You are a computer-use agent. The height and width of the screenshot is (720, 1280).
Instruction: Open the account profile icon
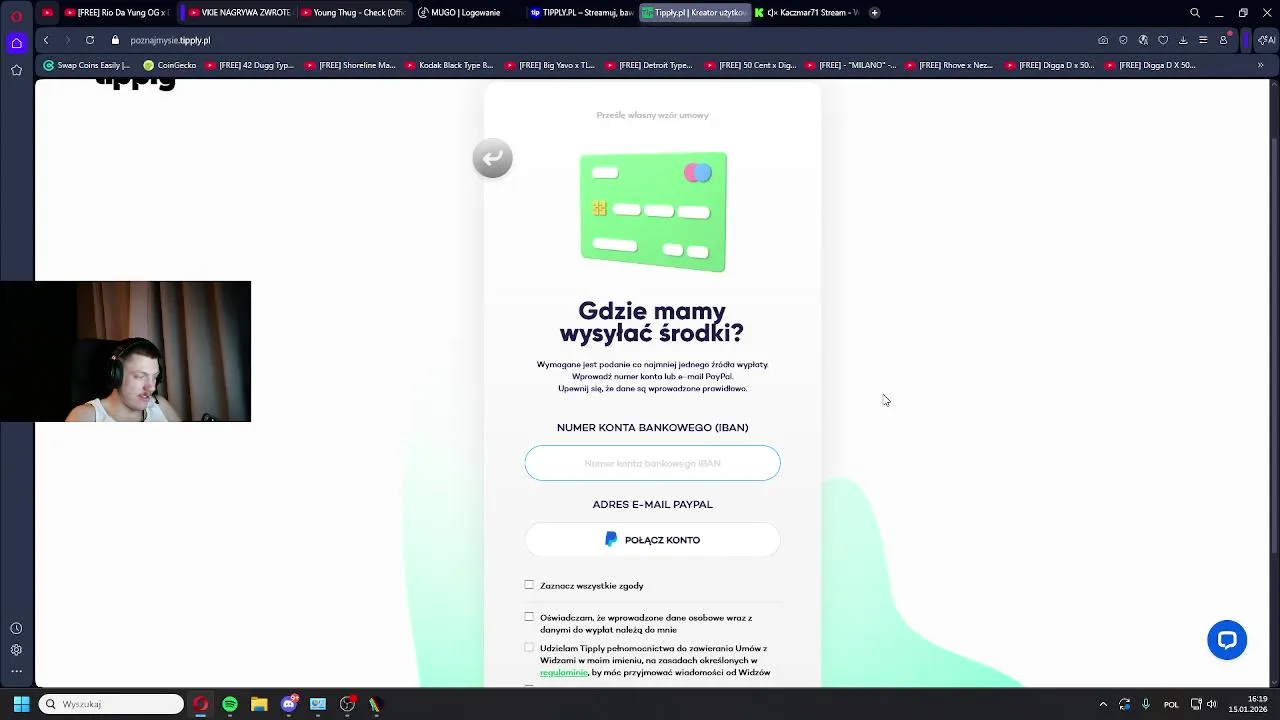[1223, 40]
